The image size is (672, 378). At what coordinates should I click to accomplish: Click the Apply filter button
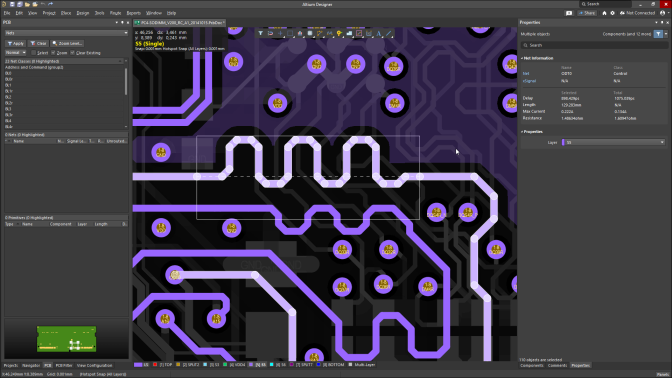pos(15,43)
